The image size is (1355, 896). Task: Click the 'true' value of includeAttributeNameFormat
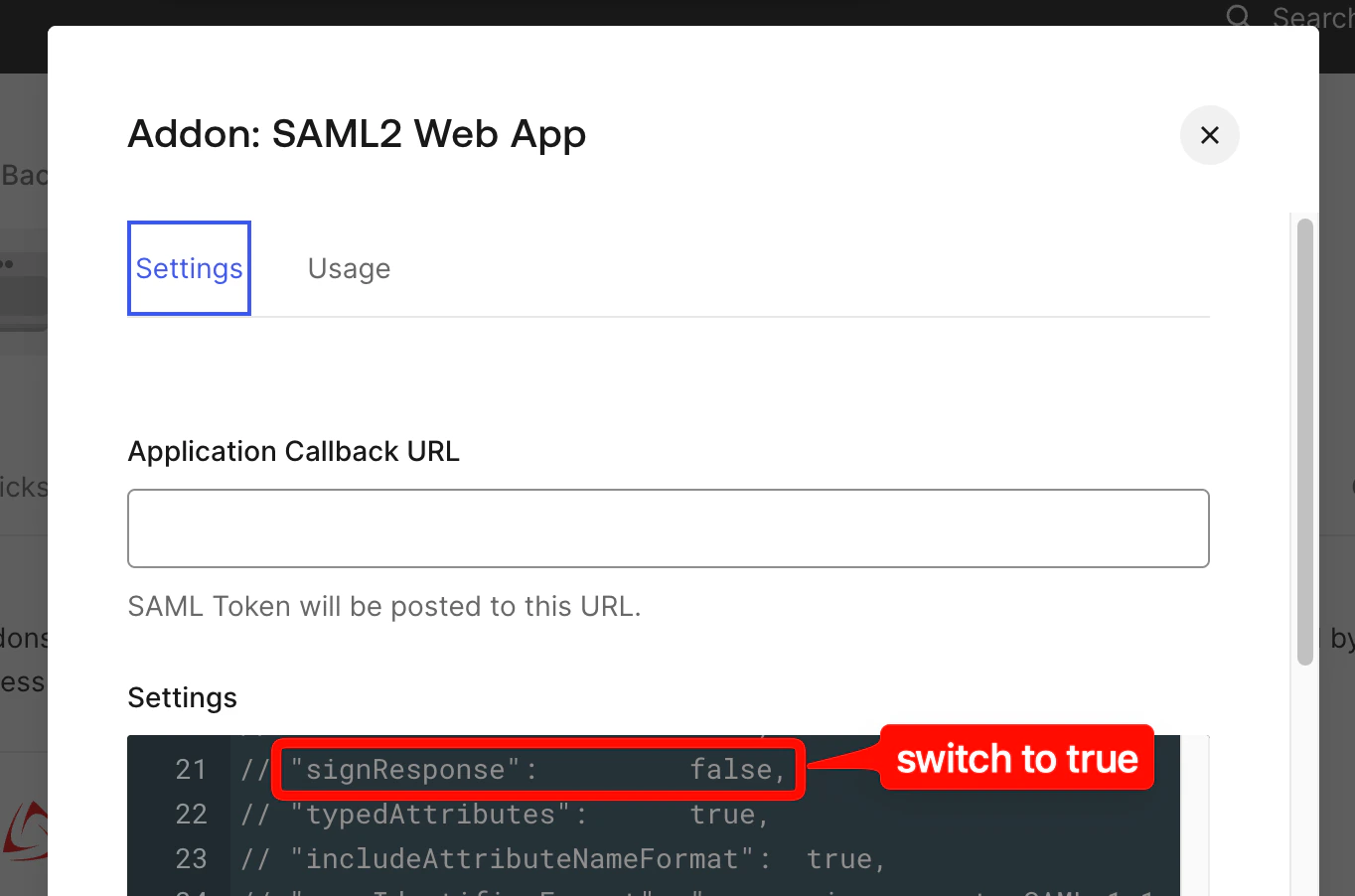point(841,858)
